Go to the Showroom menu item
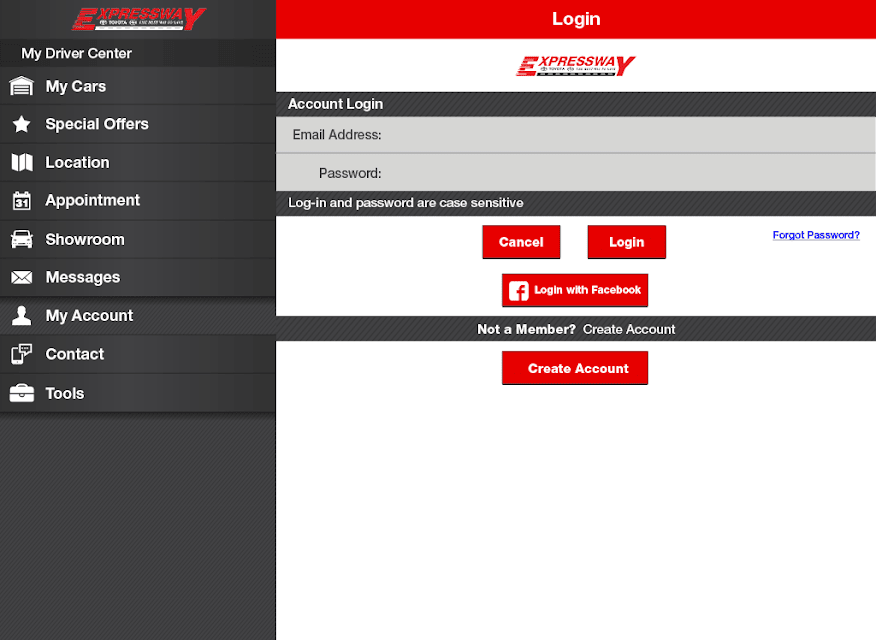The width and height of the screenshot is (876, 640). (138, 239)
